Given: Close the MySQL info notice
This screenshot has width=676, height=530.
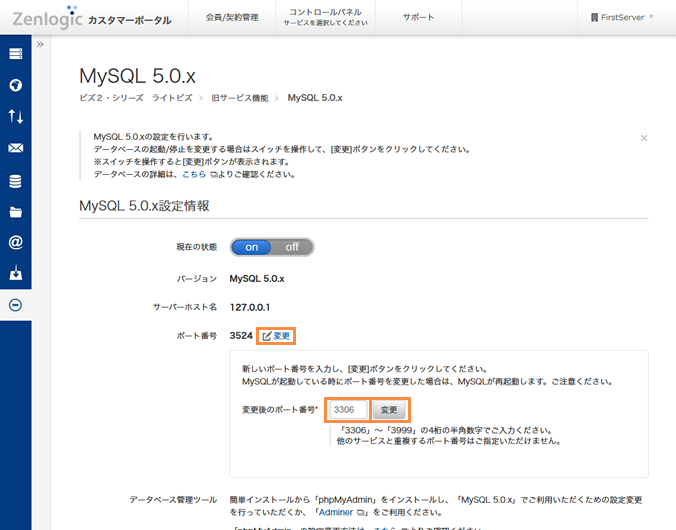Looking at the screenshot, I should pyautogui.click(x=644, y=138).
